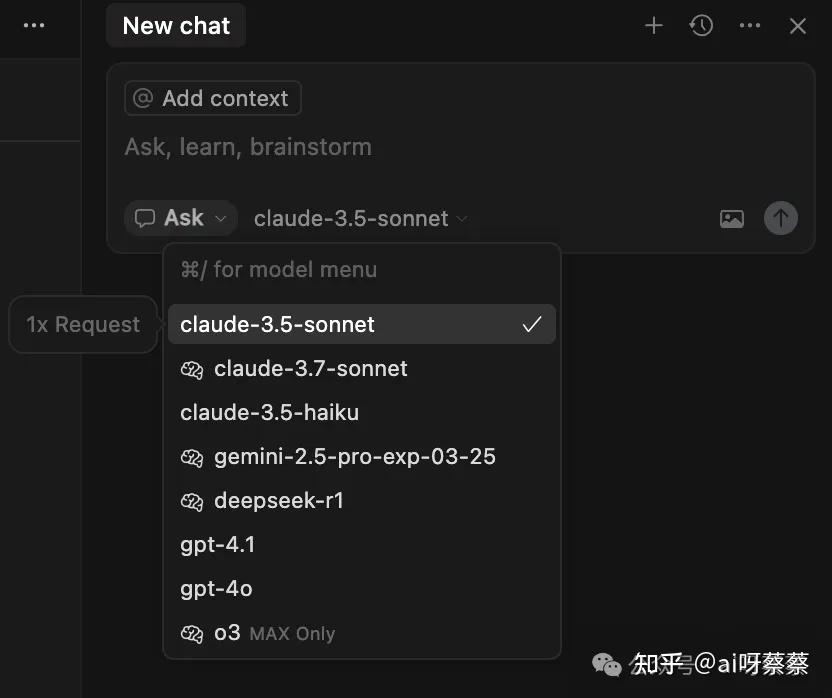Select claude-3.7-sonnet in the model menu

pos(311,368)
